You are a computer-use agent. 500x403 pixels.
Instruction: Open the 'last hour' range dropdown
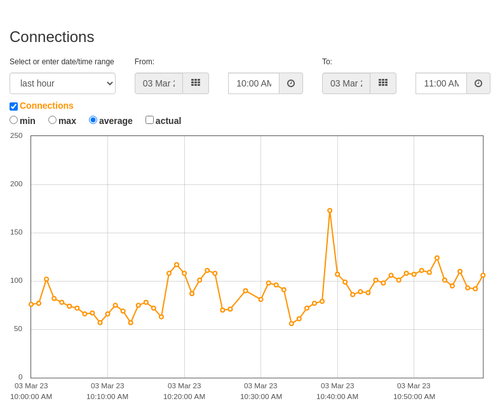[63, 83]
